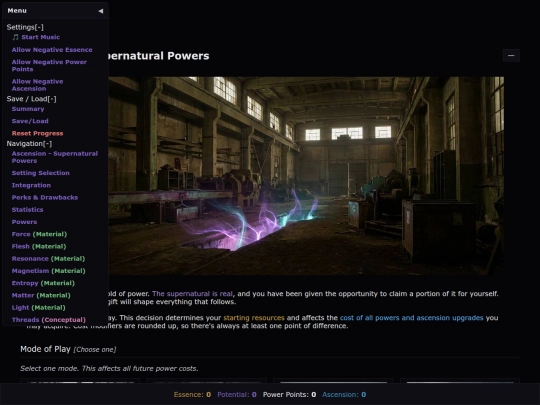This screenshot has width=540, height=405.
Task: Open the Save/Load dialog
Action: [30, 121]
